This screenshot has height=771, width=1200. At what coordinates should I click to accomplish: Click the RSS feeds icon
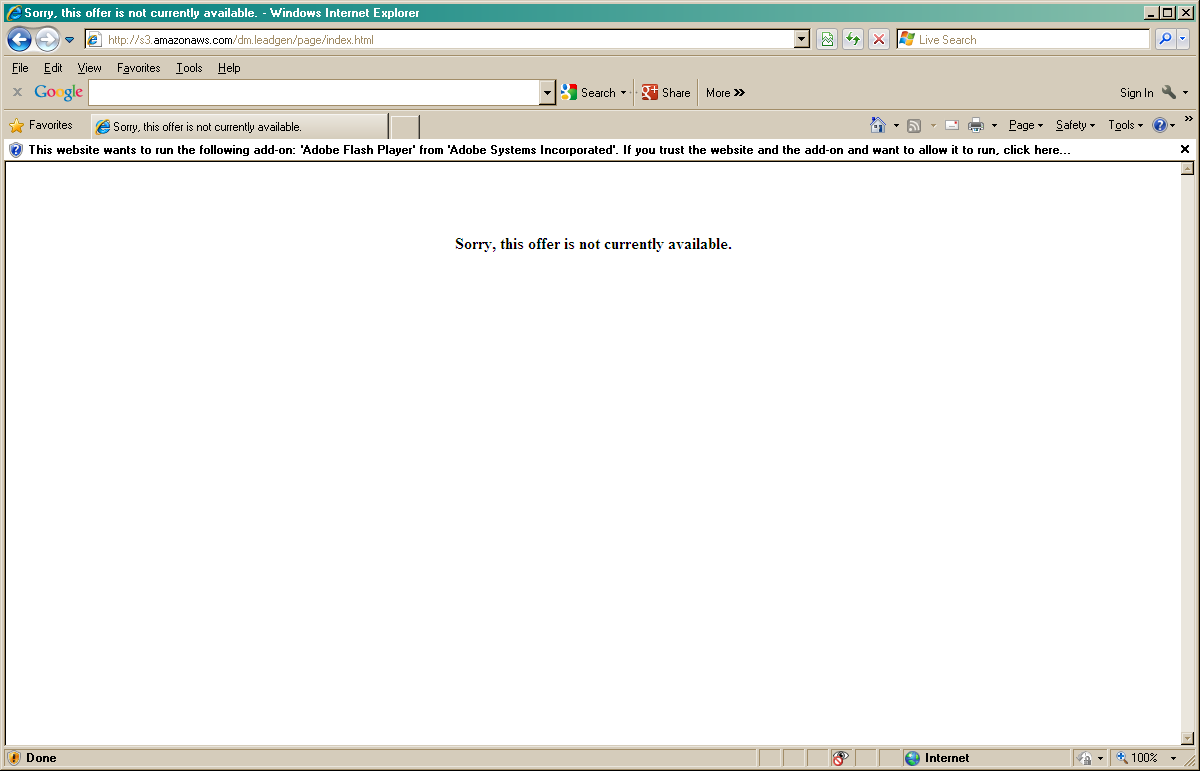[x=914, y=126]
